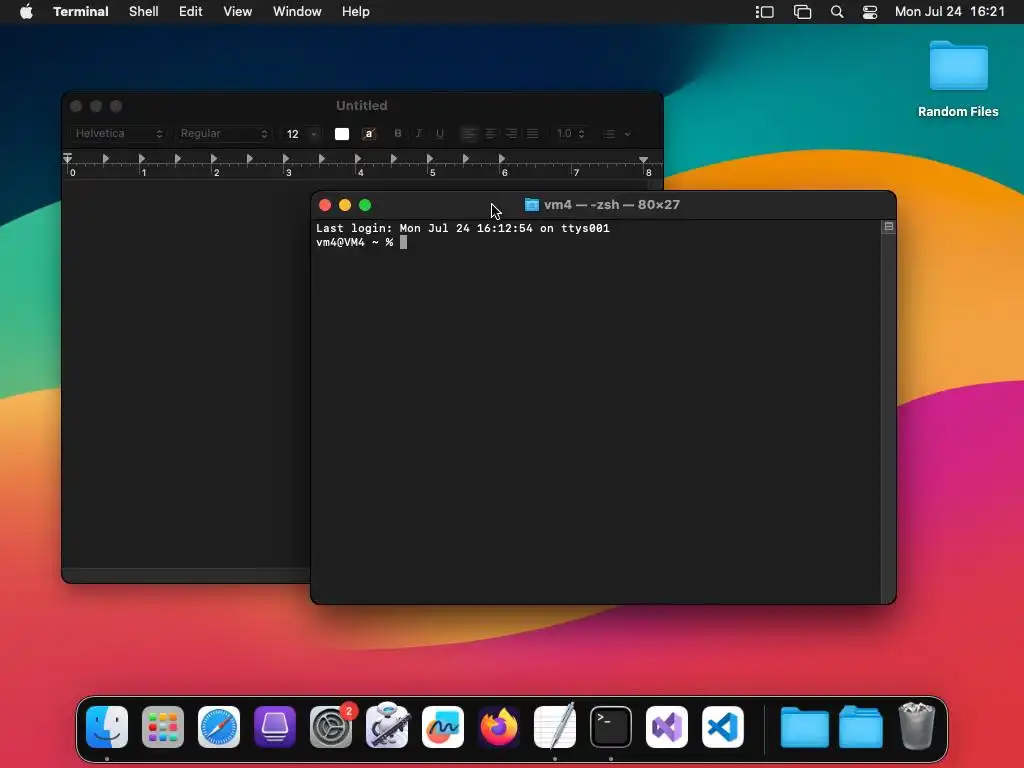Open line spacing 1.0 dropdown in TextEdit
Viewport: 1024px width, 768px height.
pyautogui.click(x=570, y=133)
